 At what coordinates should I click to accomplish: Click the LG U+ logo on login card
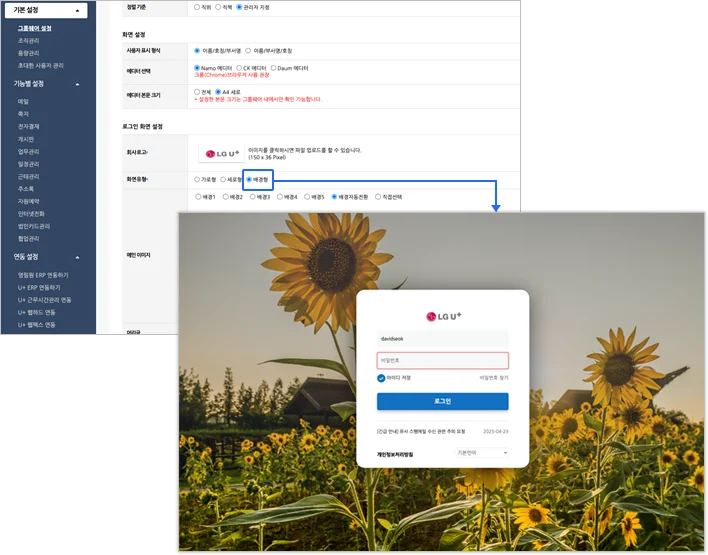coord(443,316)
